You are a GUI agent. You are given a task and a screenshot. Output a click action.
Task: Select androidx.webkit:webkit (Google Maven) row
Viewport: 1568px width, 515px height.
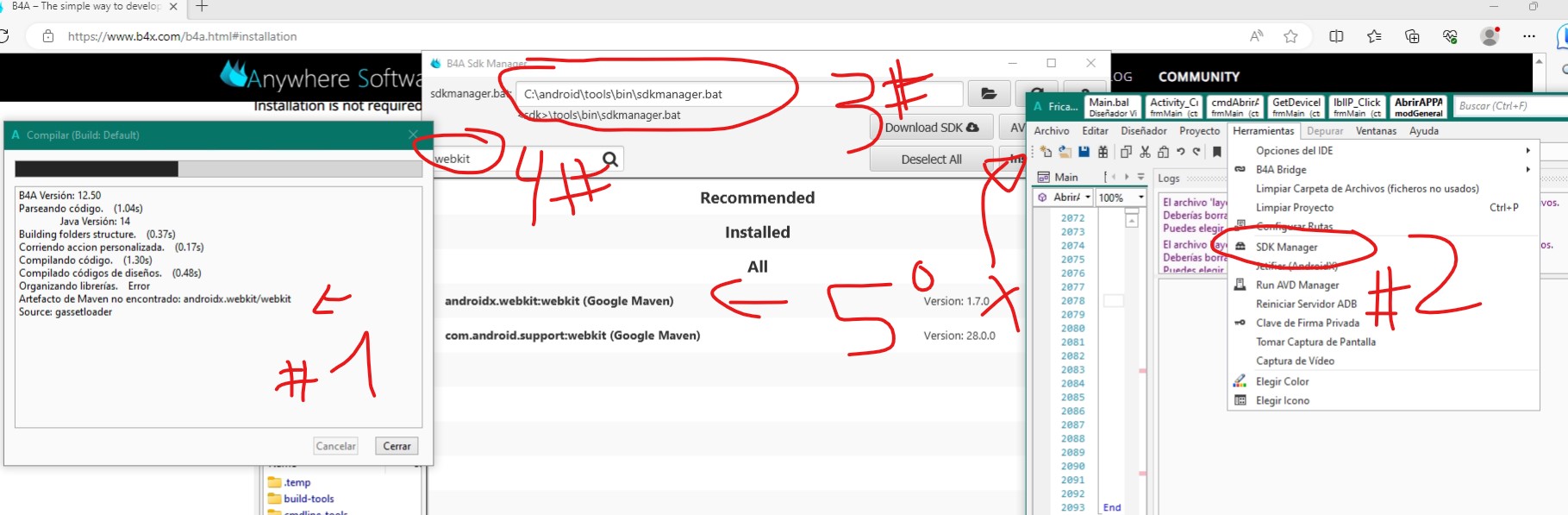point(728,301)
